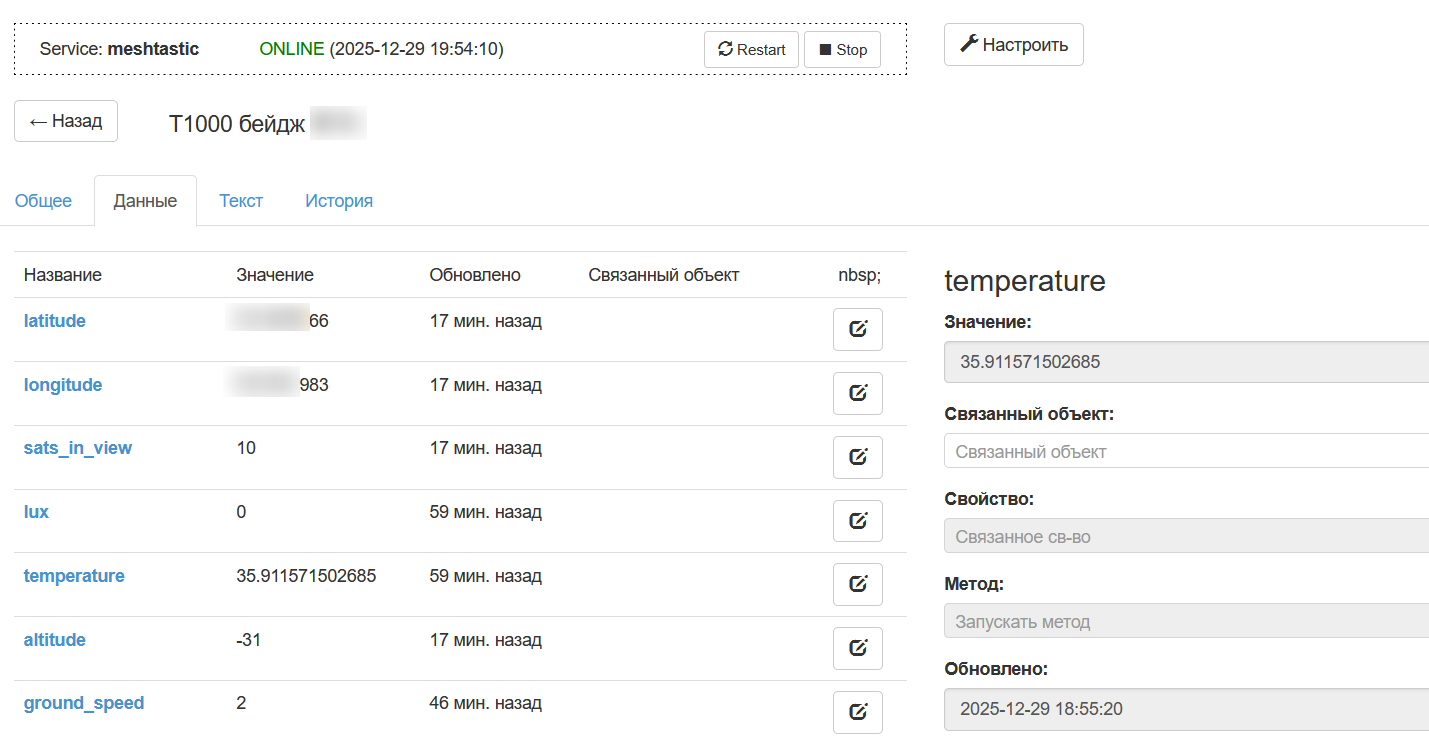Open the temperature property link
1429x741 pixels.
tap(74, 576)
